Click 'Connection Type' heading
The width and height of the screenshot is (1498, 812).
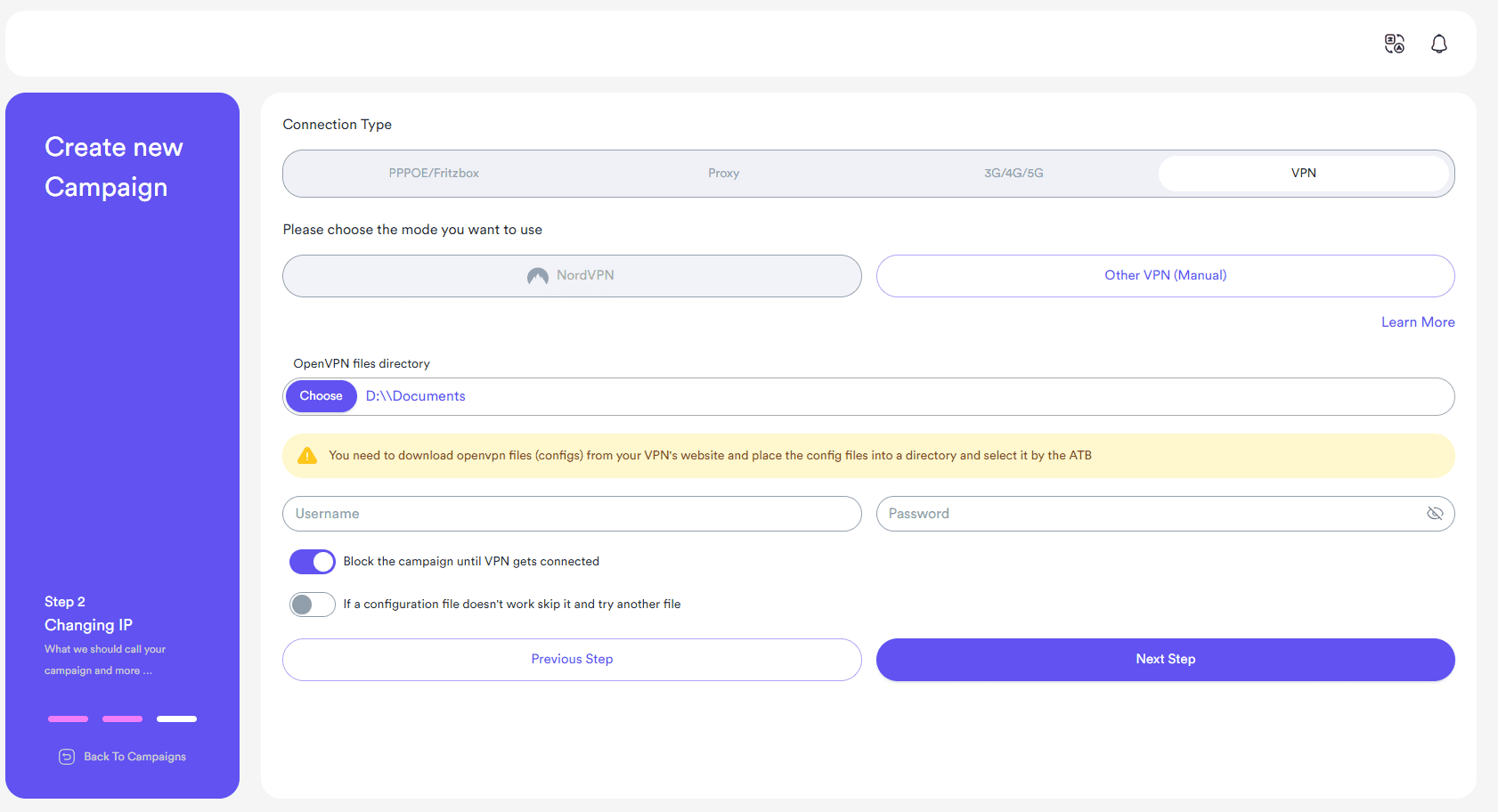click(x=338, y=125)
